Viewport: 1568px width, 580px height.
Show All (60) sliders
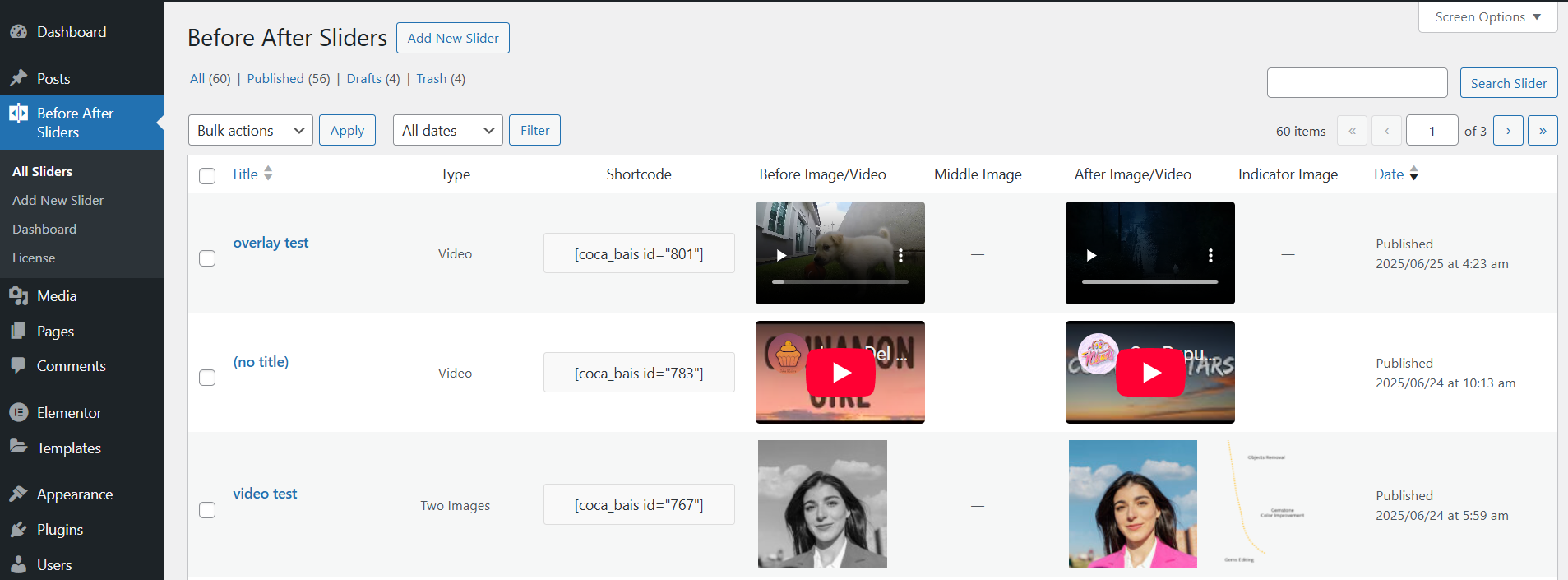(x=210, y=79)
